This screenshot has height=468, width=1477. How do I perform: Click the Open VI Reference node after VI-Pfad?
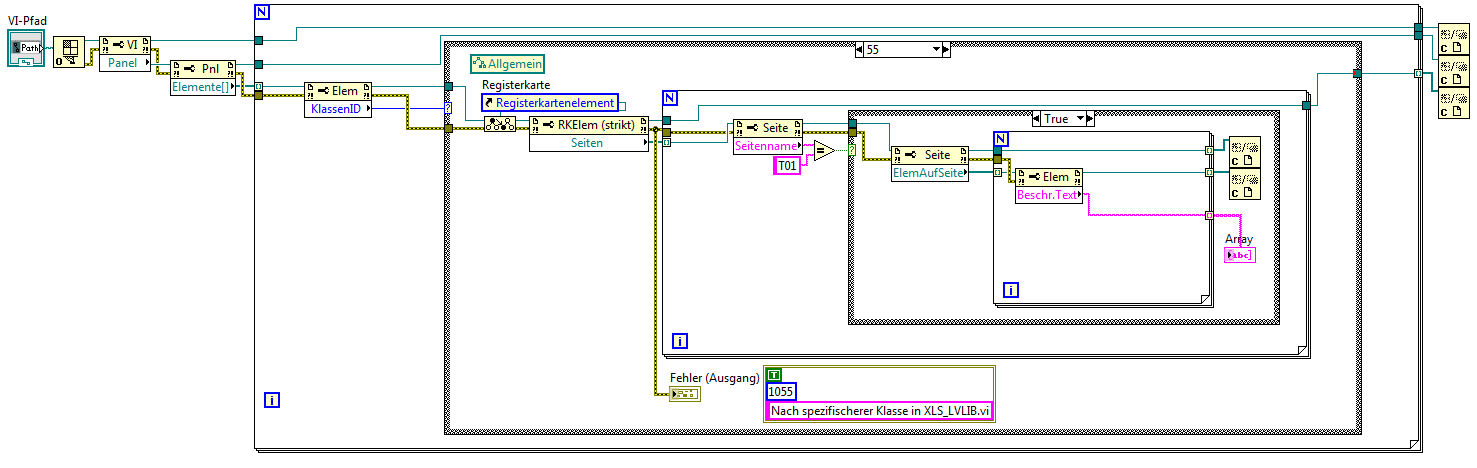pos(68,50)
